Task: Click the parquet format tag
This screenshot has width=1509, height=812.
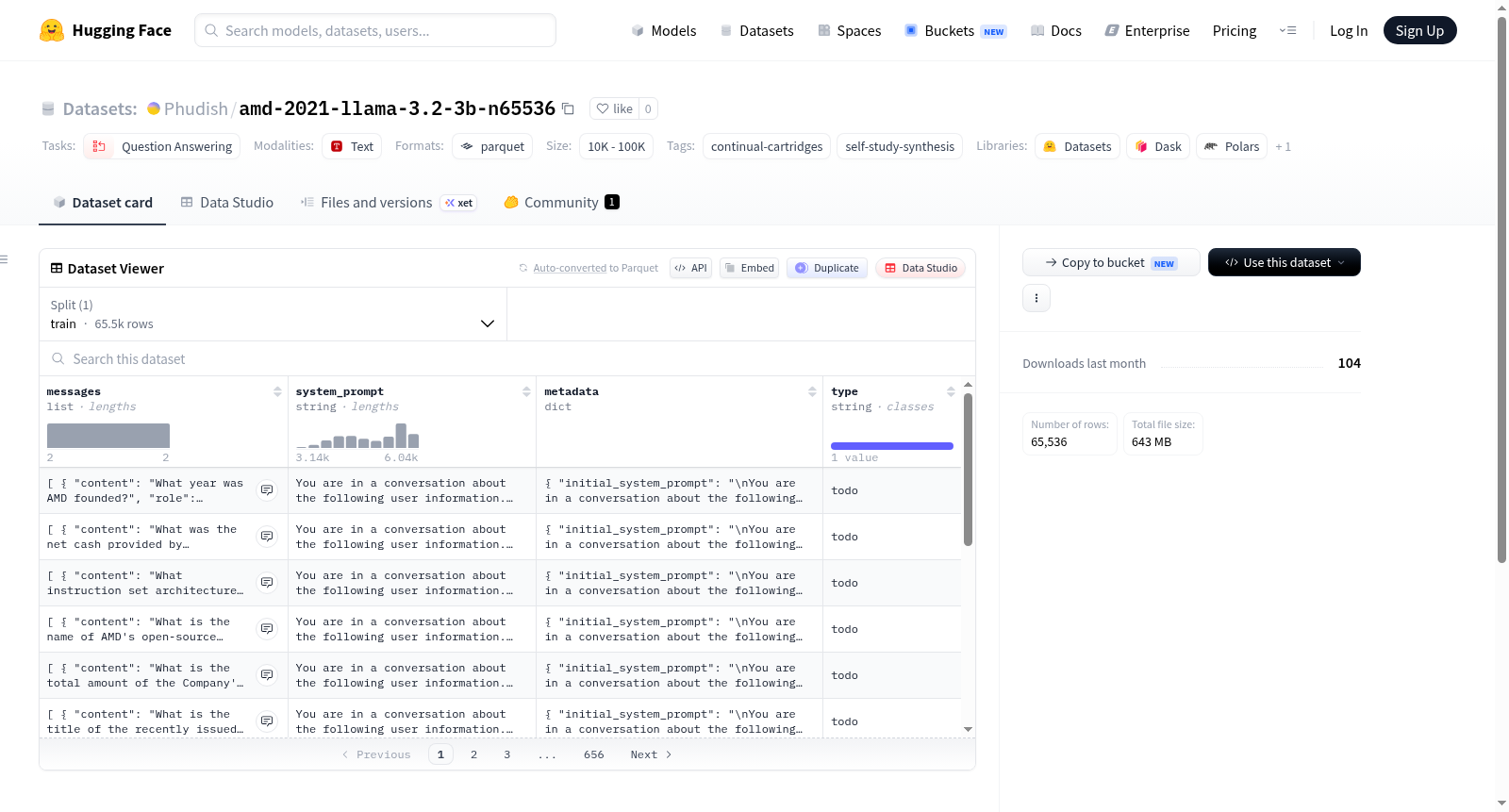Action: point(492,146)
